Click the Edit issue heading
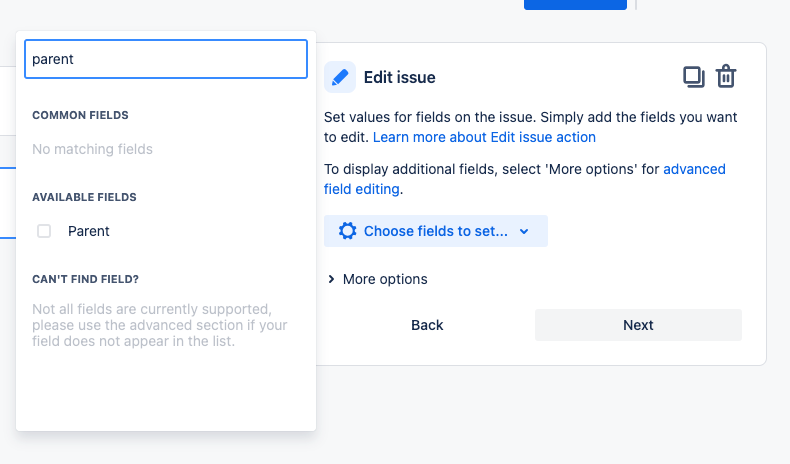This screenshot has width=790, height=464. [400, 77]
